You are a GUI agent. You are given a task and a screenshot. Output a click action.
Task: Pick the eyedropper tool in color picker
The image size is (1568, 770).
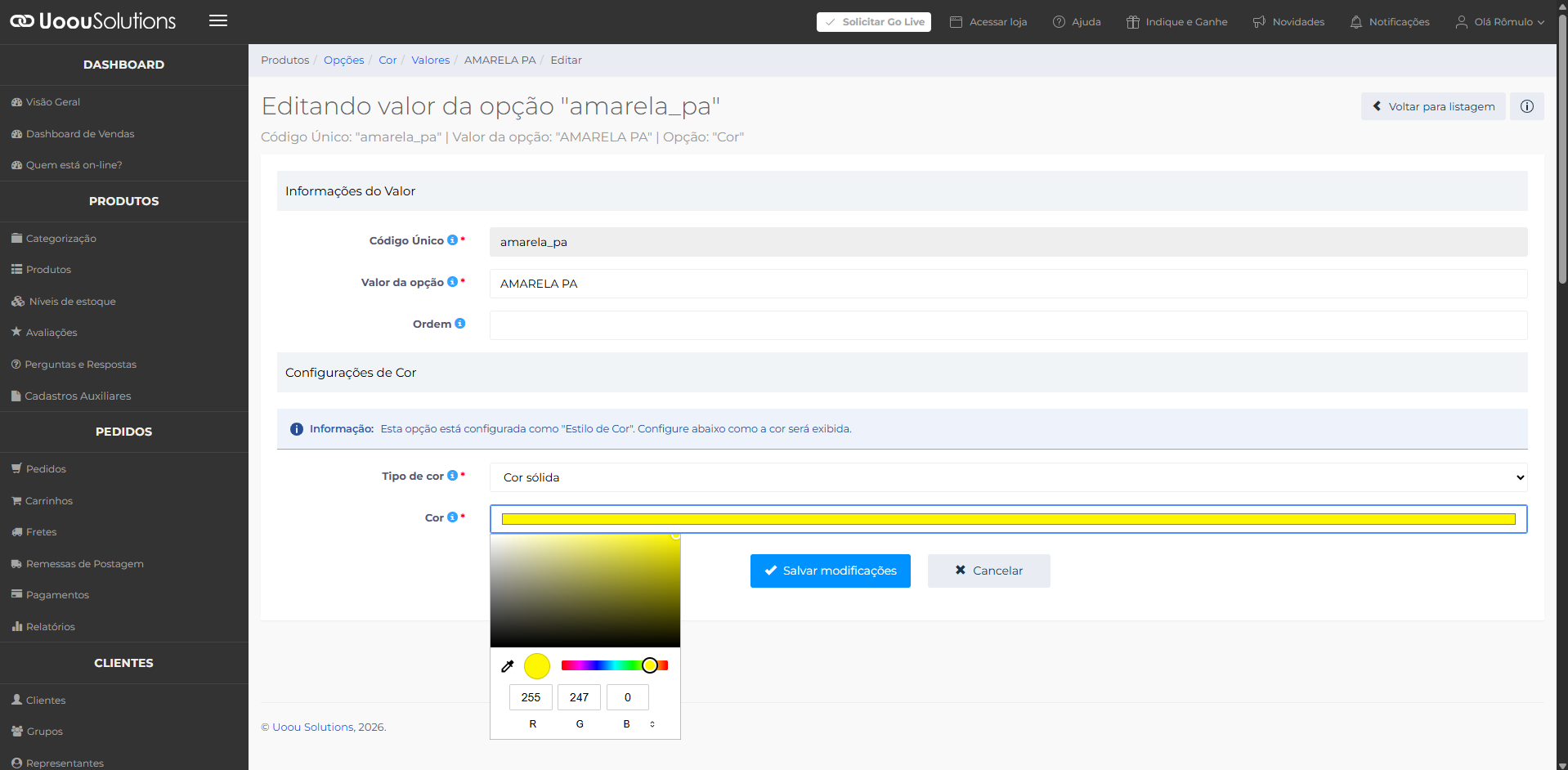pyautogui.click(x=508, y=666)
